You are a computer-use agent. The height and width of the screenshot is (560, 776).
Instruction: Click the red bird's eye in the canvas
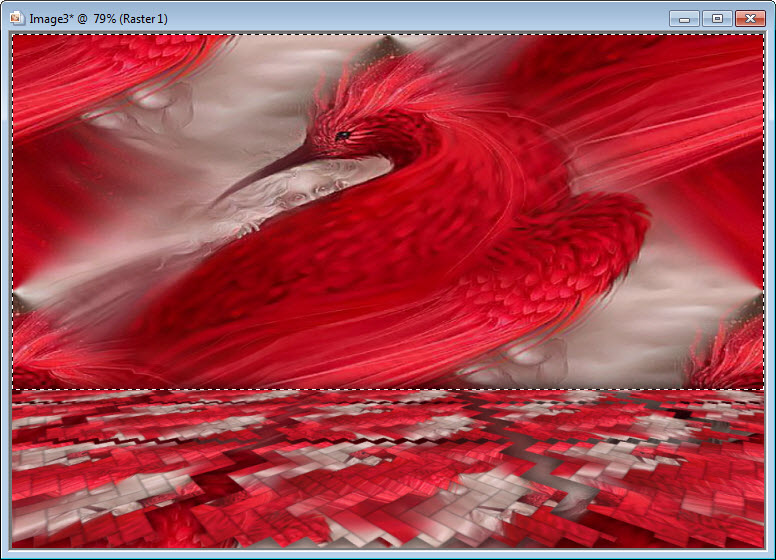pos(342,135)
